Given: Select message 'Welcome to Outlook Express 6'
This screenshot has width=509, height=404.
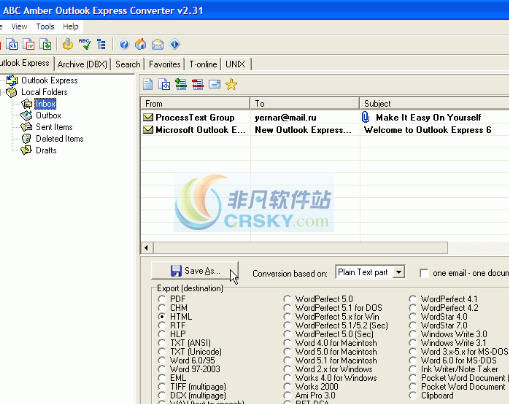Looking at the screenshot, I should (428, 130).
